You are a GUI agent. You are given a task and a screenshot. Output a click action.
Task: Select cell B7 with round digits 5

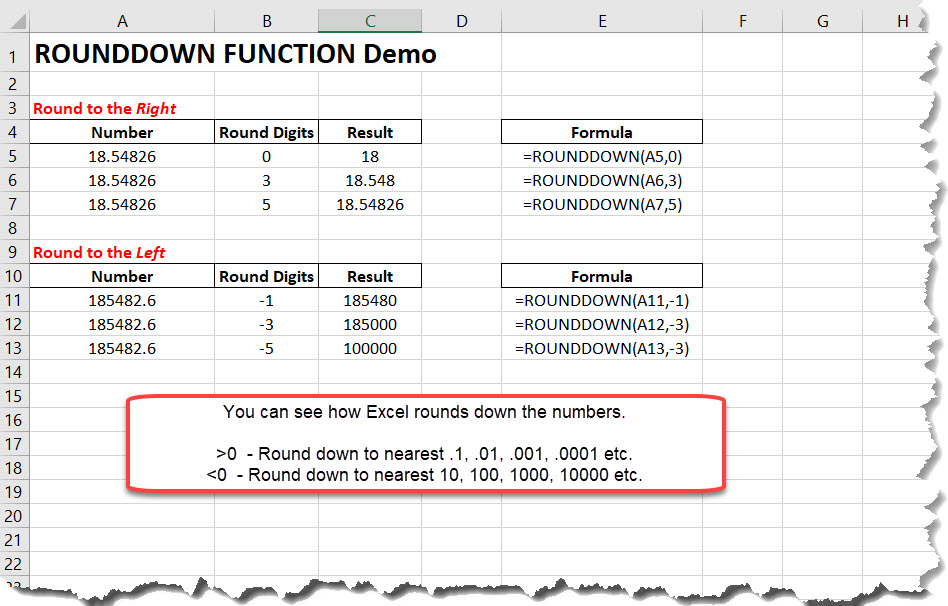click(267, 204)
